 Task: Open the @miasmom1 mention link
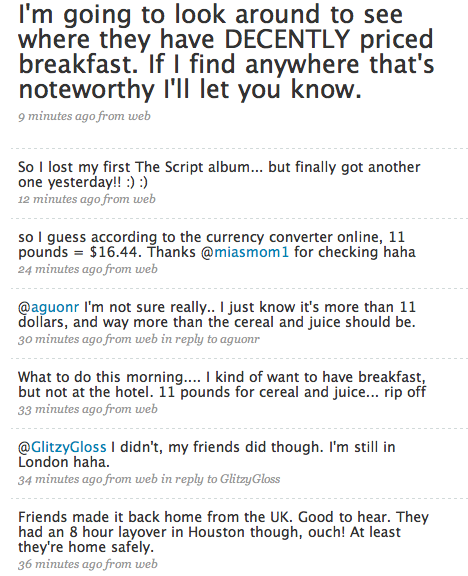click(245, 252)
